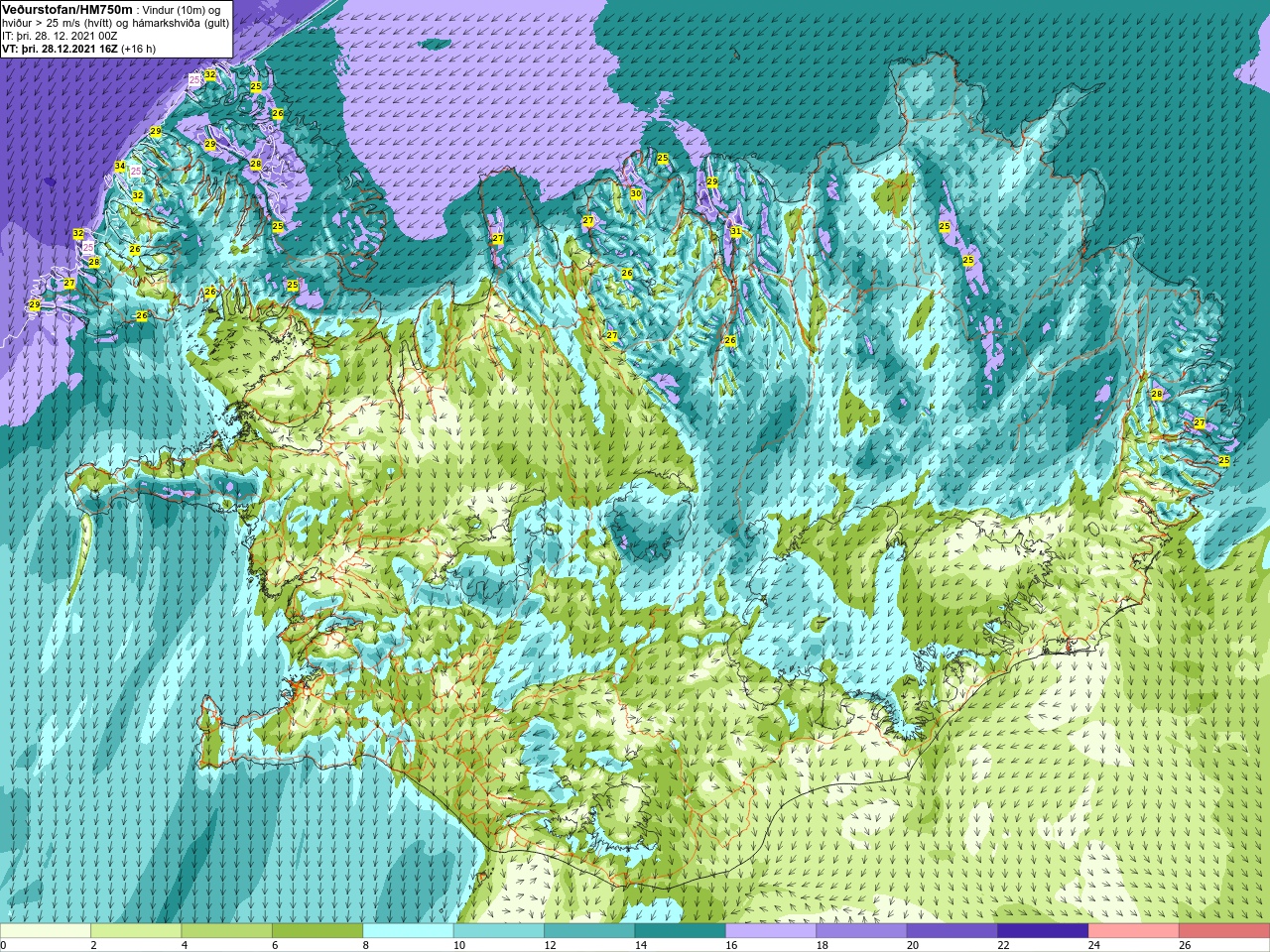The height and width of the screenshot is (952, 1270).
Task: Click the salmon red legend swatch above 26
Action: point(1224,932)
